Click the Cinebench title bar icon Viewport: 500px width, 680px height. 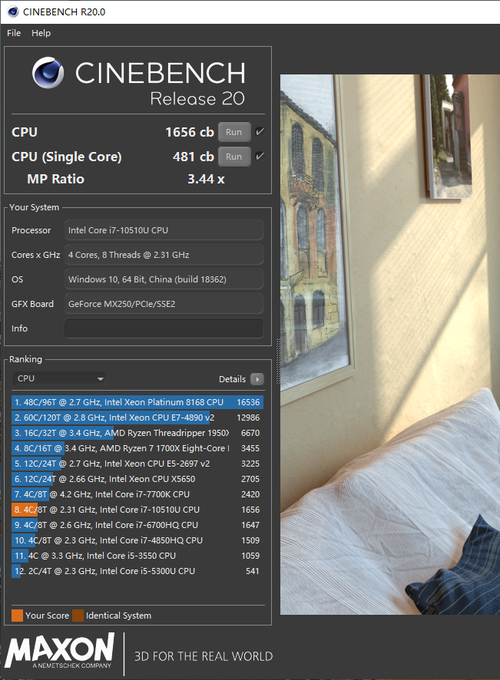[x=13, y=12]
